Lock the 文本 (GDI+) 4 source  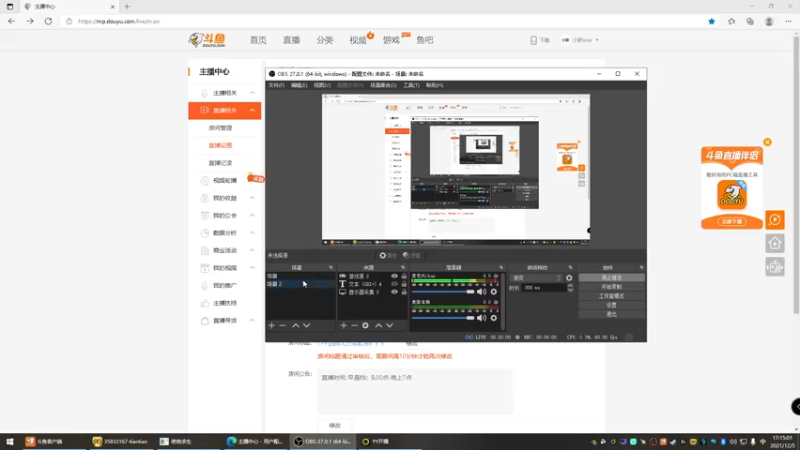coord(404,284)
